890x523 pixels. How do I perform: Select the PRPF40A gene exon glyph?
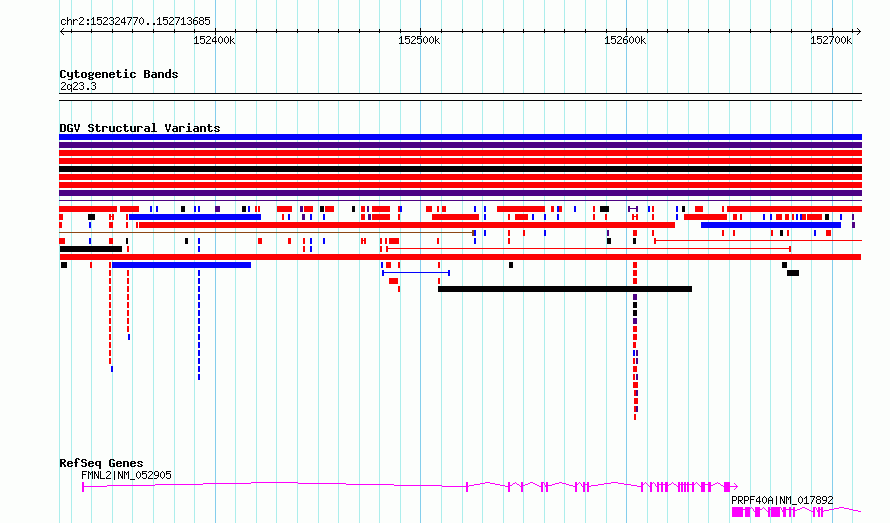click(737, 512)
